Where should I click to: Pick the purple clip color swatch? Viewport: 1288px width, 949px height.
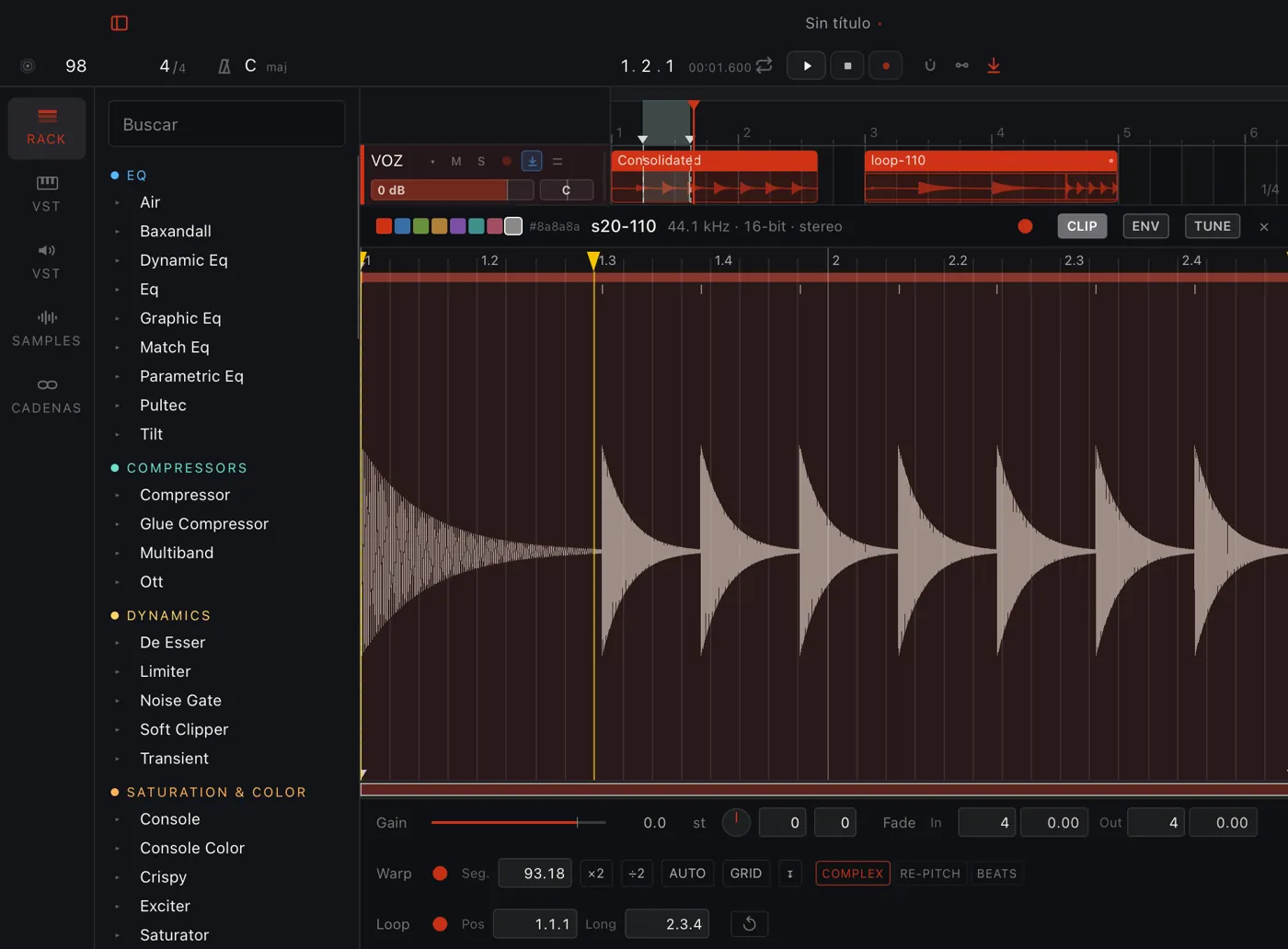457,226
